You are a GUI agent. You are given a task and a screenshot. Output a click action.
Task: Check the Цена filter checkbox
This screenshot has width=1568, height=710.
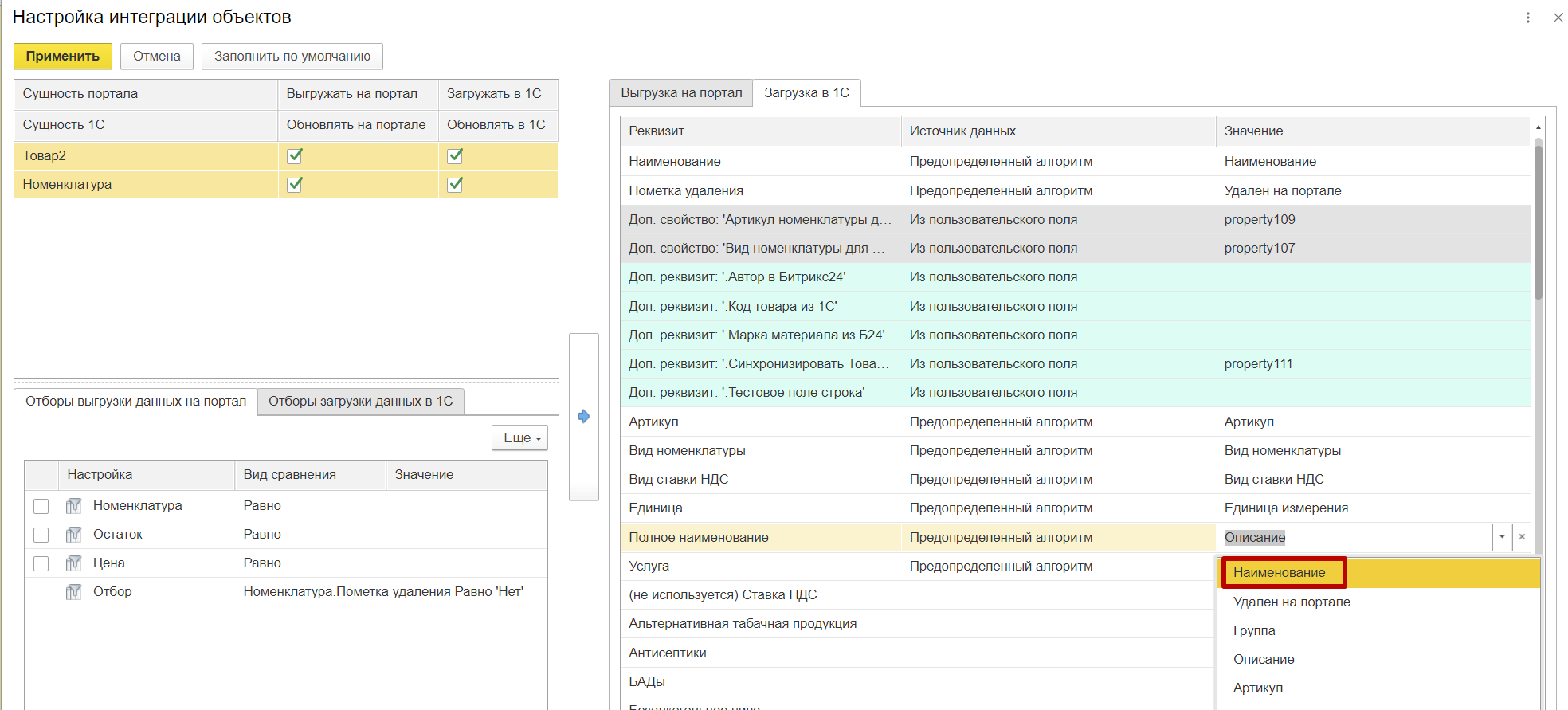pyautogui.click(x=41, y=564)
